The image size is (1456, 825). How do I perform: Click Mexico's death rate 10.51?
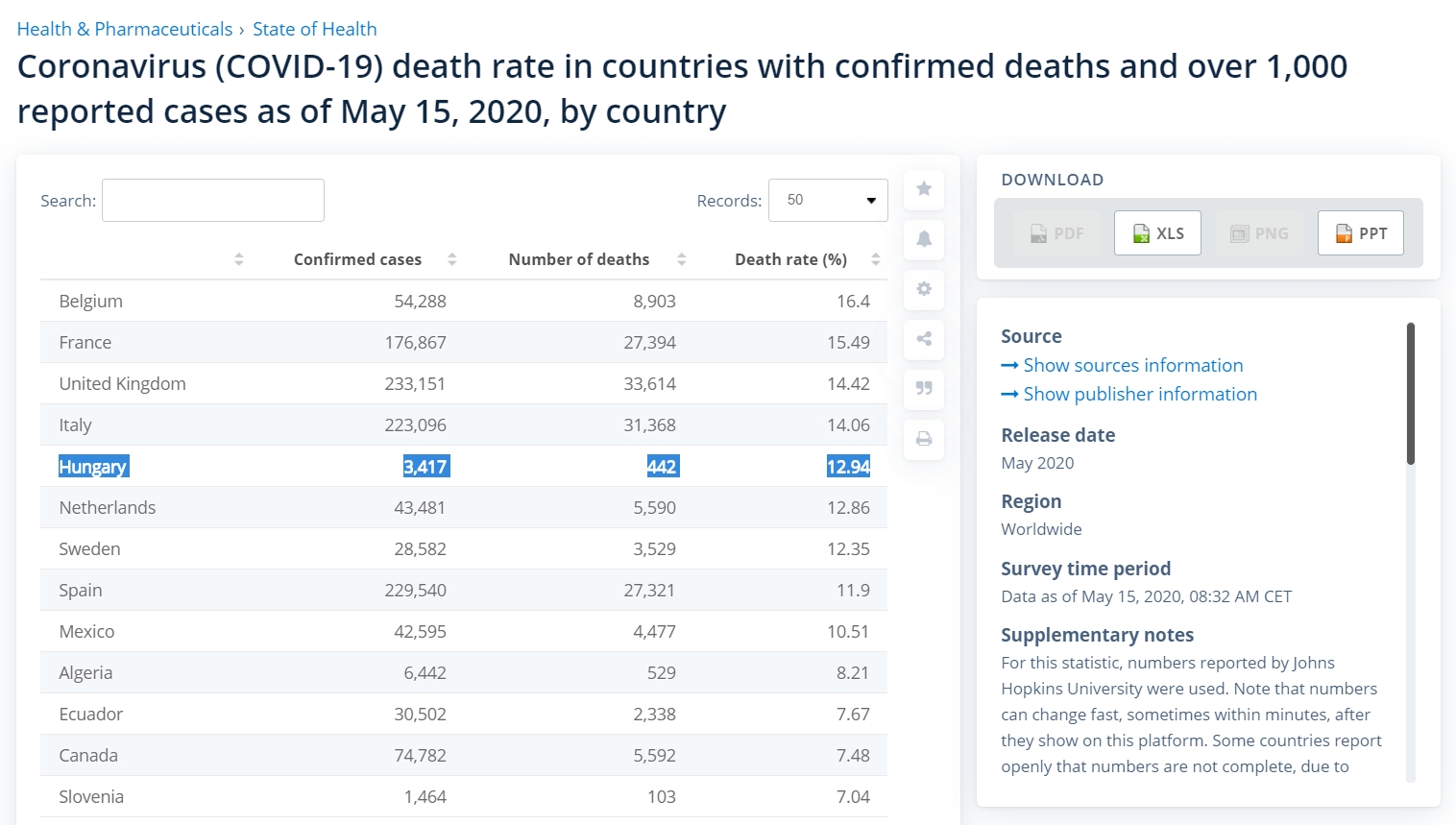(849, 631)
